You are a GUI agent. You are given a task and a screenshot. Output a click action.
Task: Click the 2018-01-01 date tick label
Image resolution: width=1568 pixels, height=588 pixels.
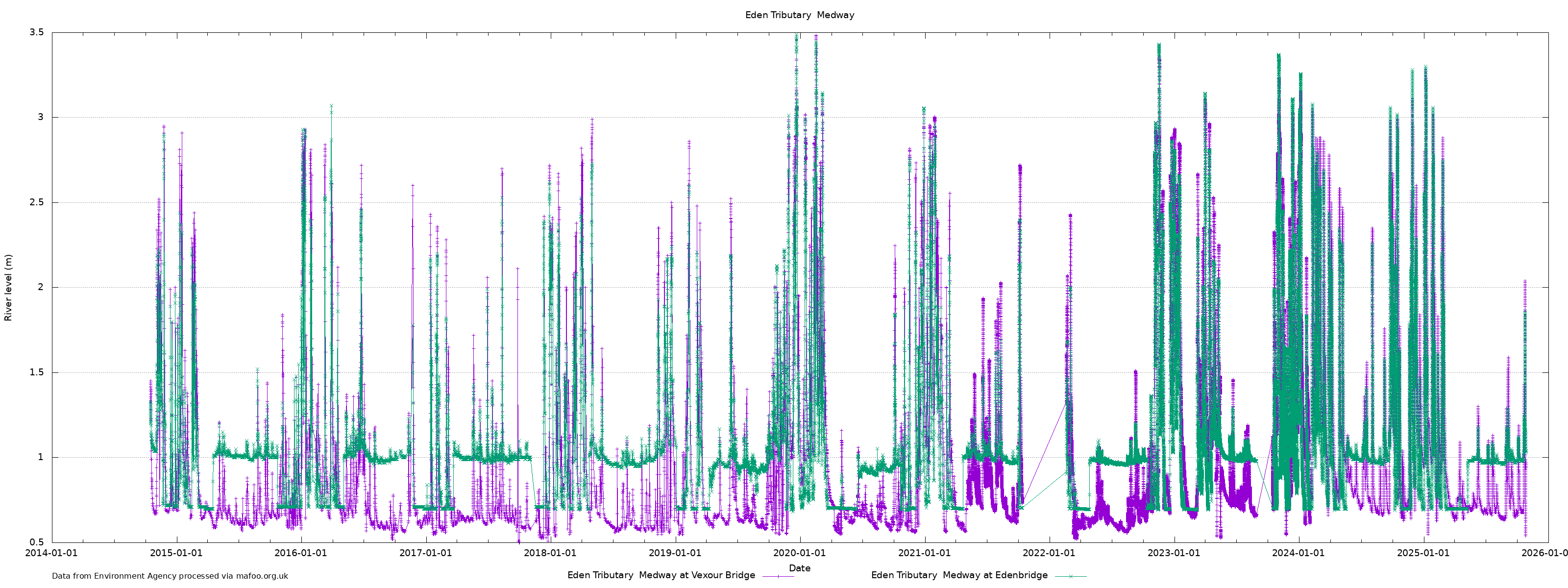[x=550, y=553]
